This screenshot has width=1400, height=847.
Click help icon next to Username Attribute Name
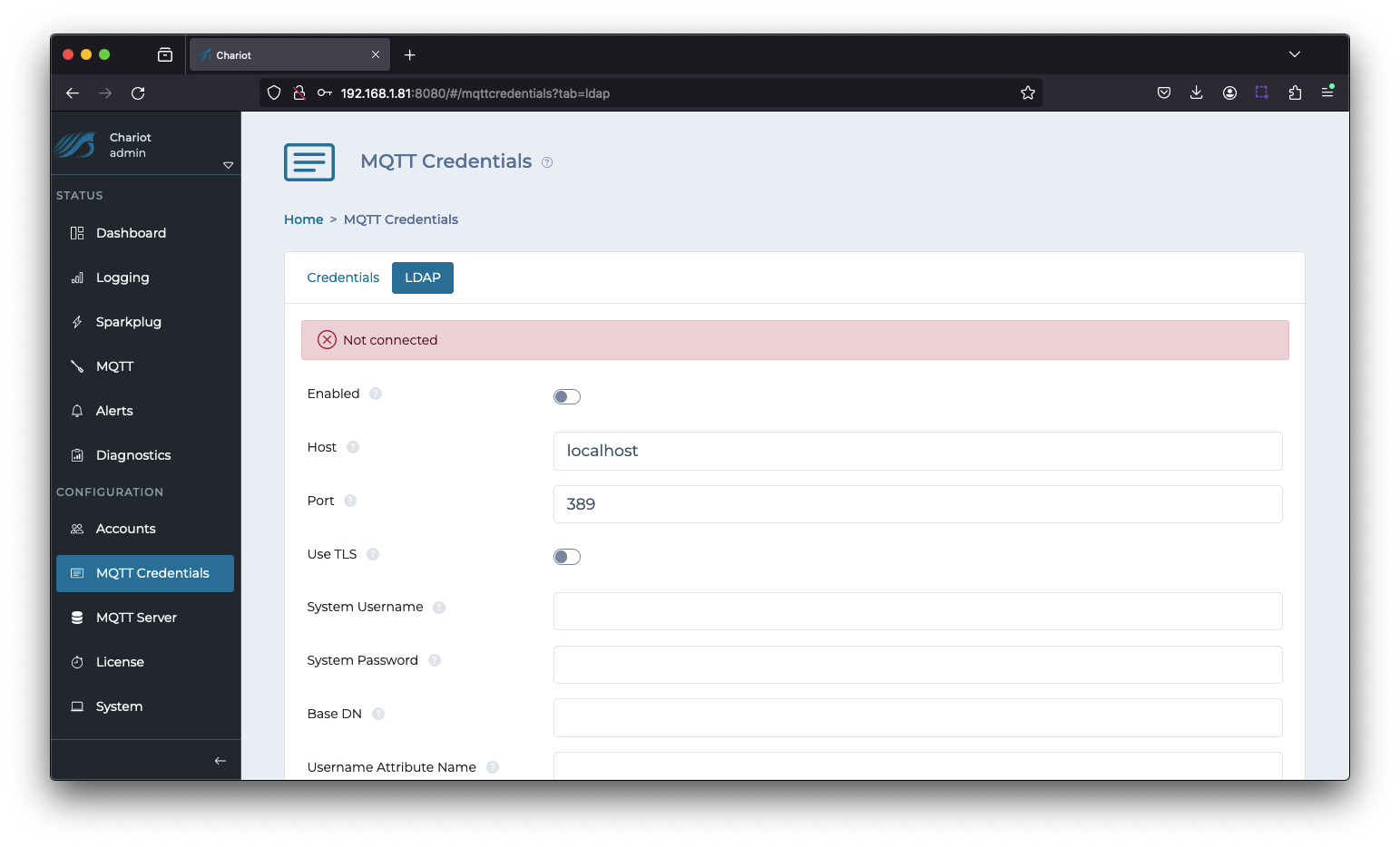[493, 767]
